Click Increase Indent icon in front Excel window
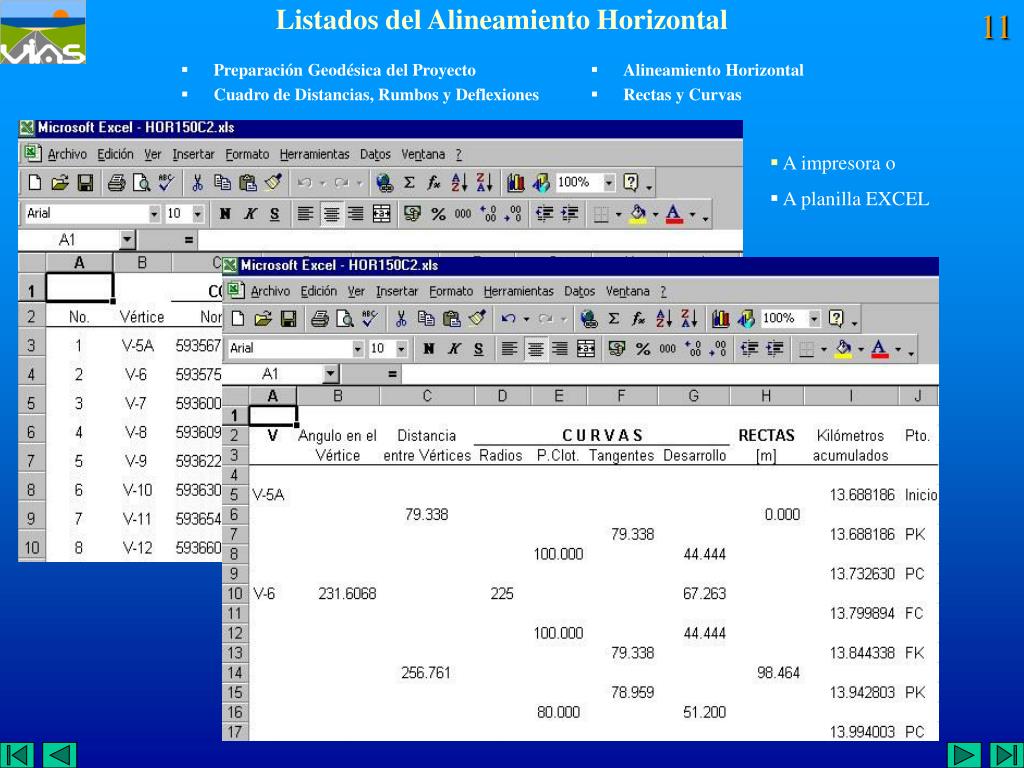 (x=775, y=349)
